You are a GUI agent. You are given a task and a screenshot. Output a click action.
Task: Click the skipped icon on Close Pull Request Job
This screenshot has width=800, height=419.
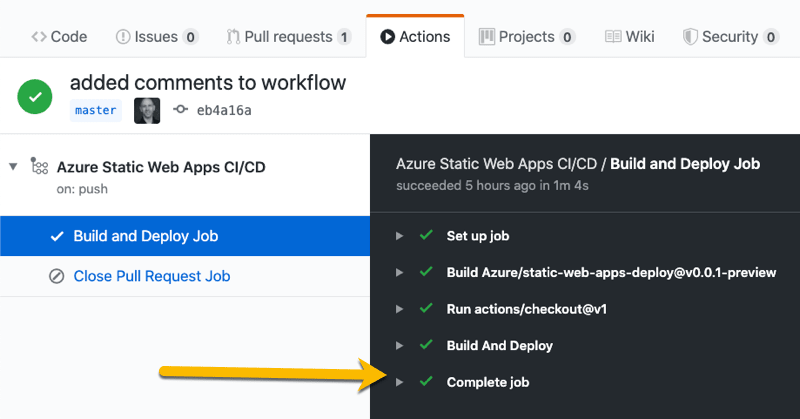coord(56,276)
